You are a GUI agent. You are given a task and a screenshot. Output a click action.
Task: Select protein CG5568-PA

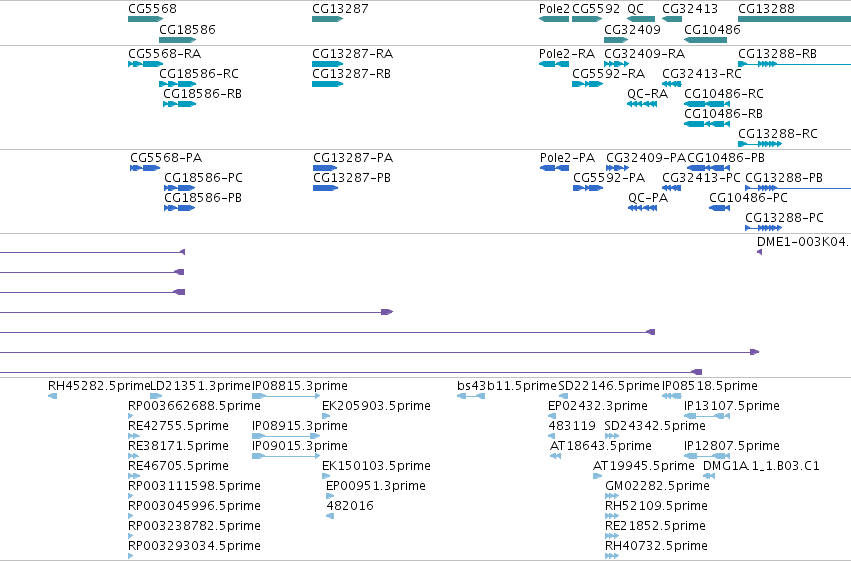[x=166, y=158]
